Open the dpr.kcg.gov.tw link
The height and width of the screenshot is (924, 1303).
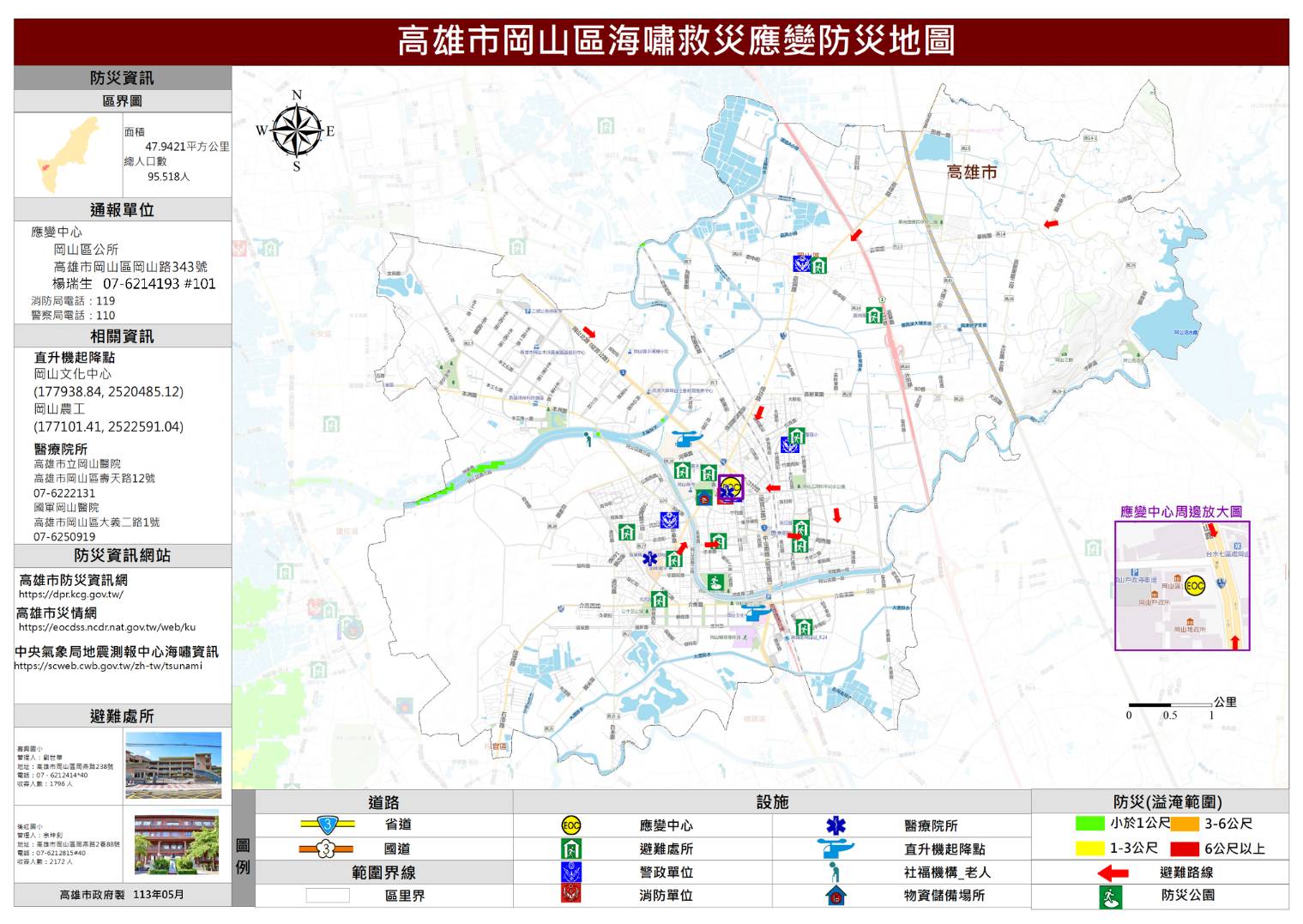71,594
